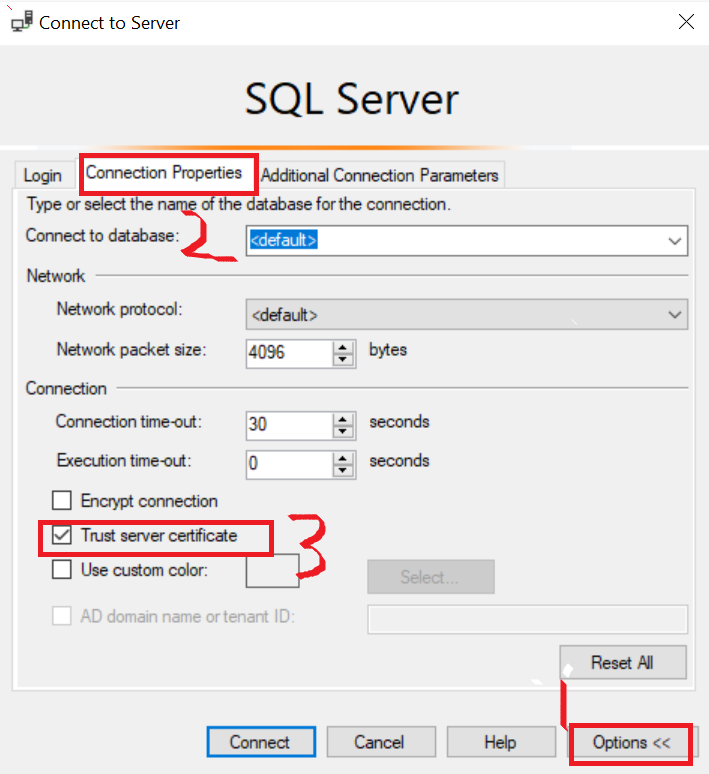Click the Connect to Server window icon
The height and width of the screenshot is (774, 709).
(x=22, y=21)
